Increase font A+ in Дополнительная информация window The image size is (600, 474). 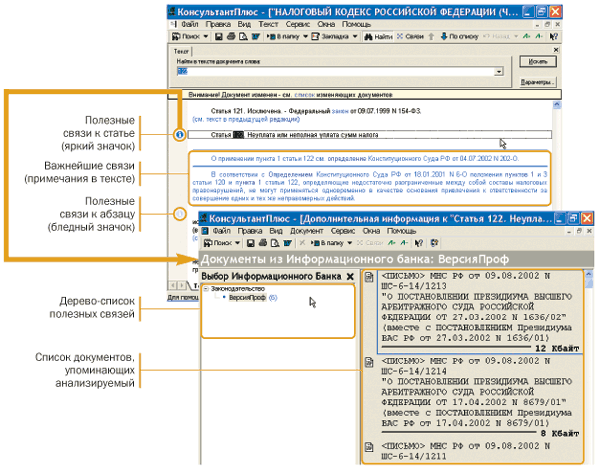391,243
